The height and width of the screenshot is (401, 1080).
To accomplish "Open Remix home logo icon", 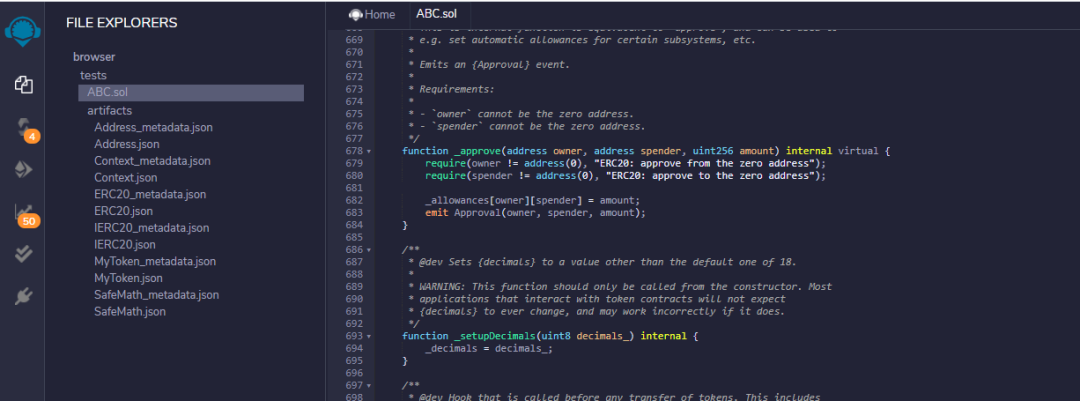I will pyautogui.click(x=23, y=32).
